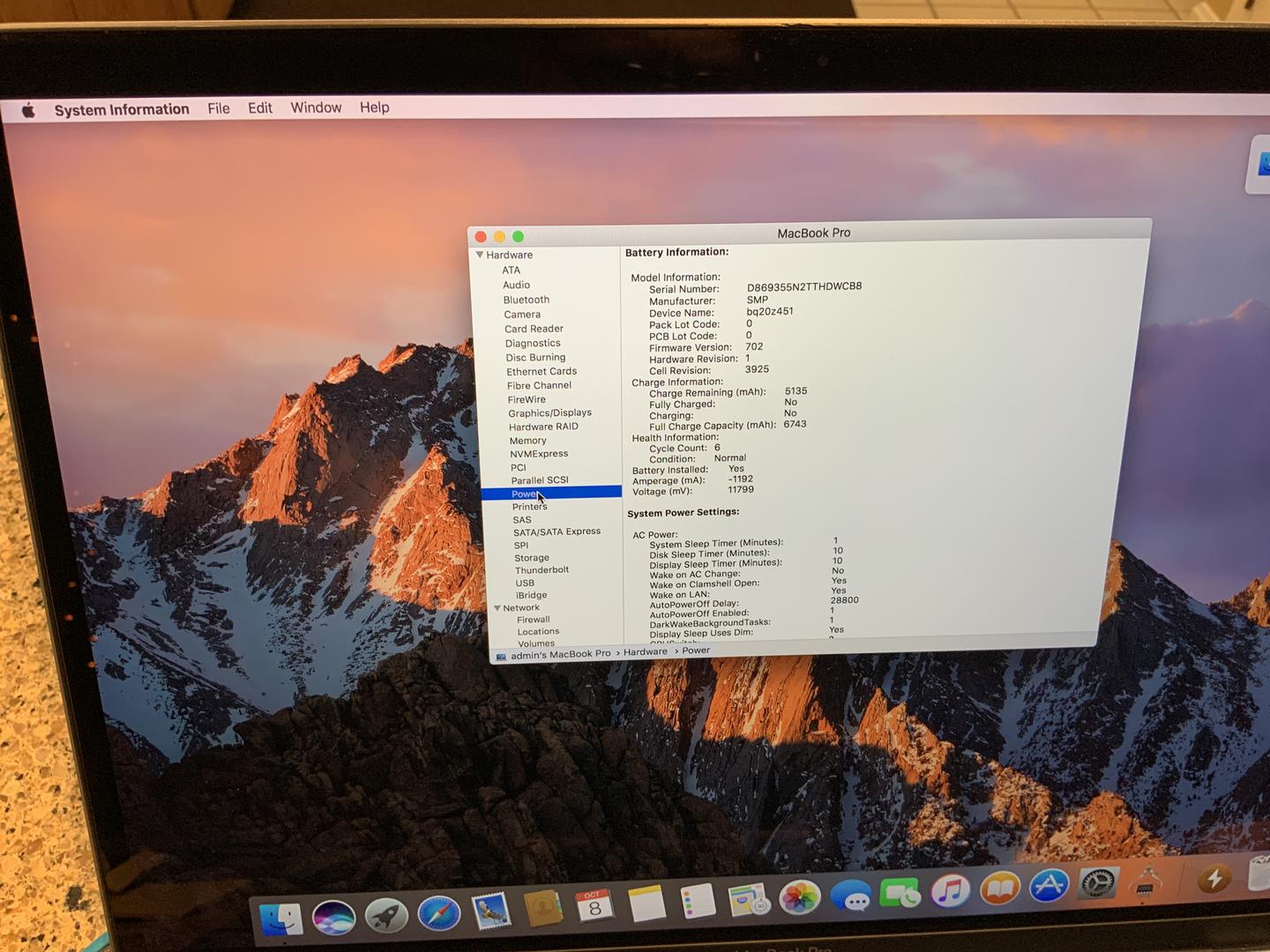Select Fibre Channel in the sidebar
Viewport: 1270px width, 952px height.
click(539, 385)
